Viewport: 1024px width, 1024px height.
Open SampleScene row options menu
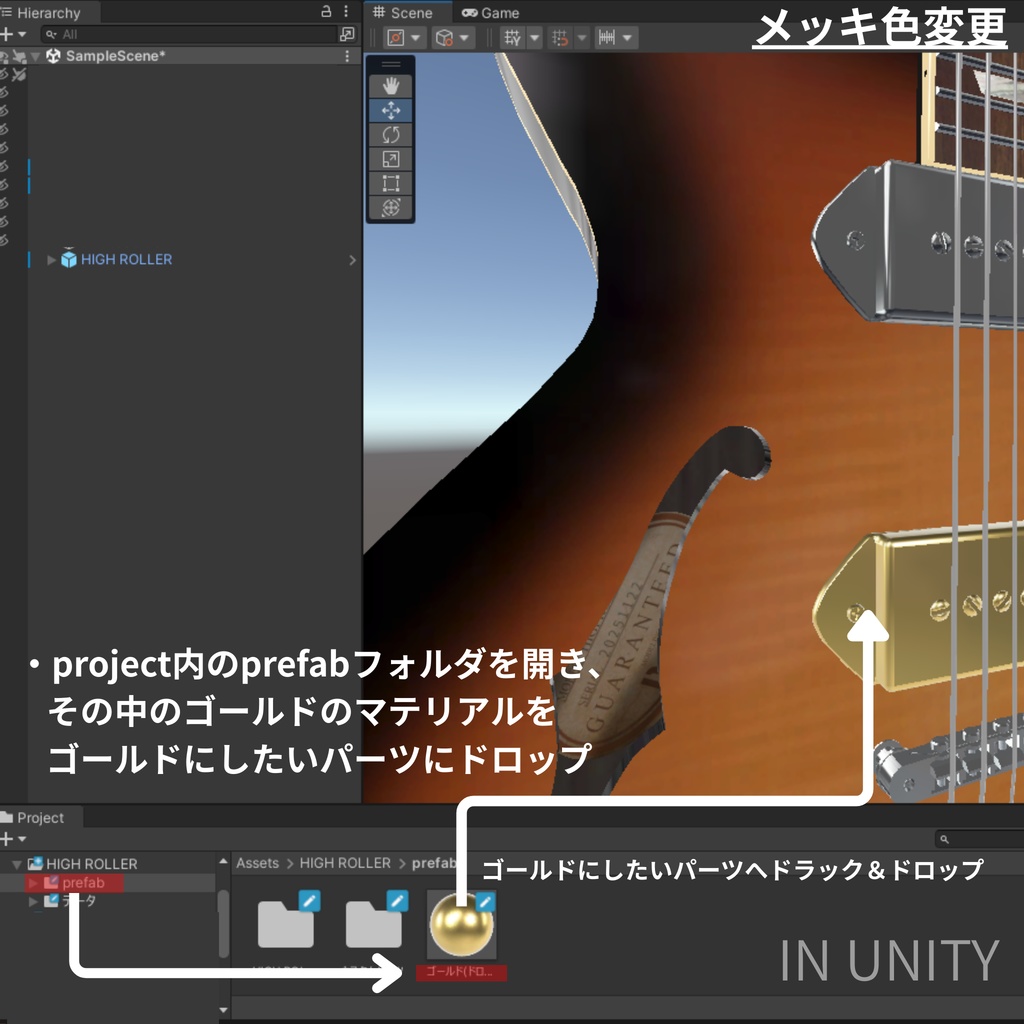point(347,56)
